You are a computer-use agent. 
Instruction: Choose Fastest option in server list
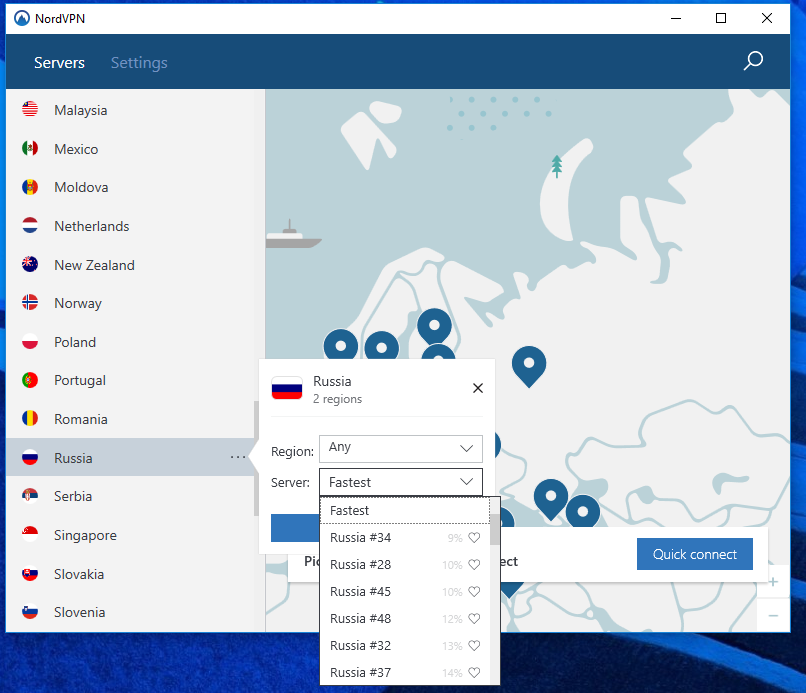[405, 510]
